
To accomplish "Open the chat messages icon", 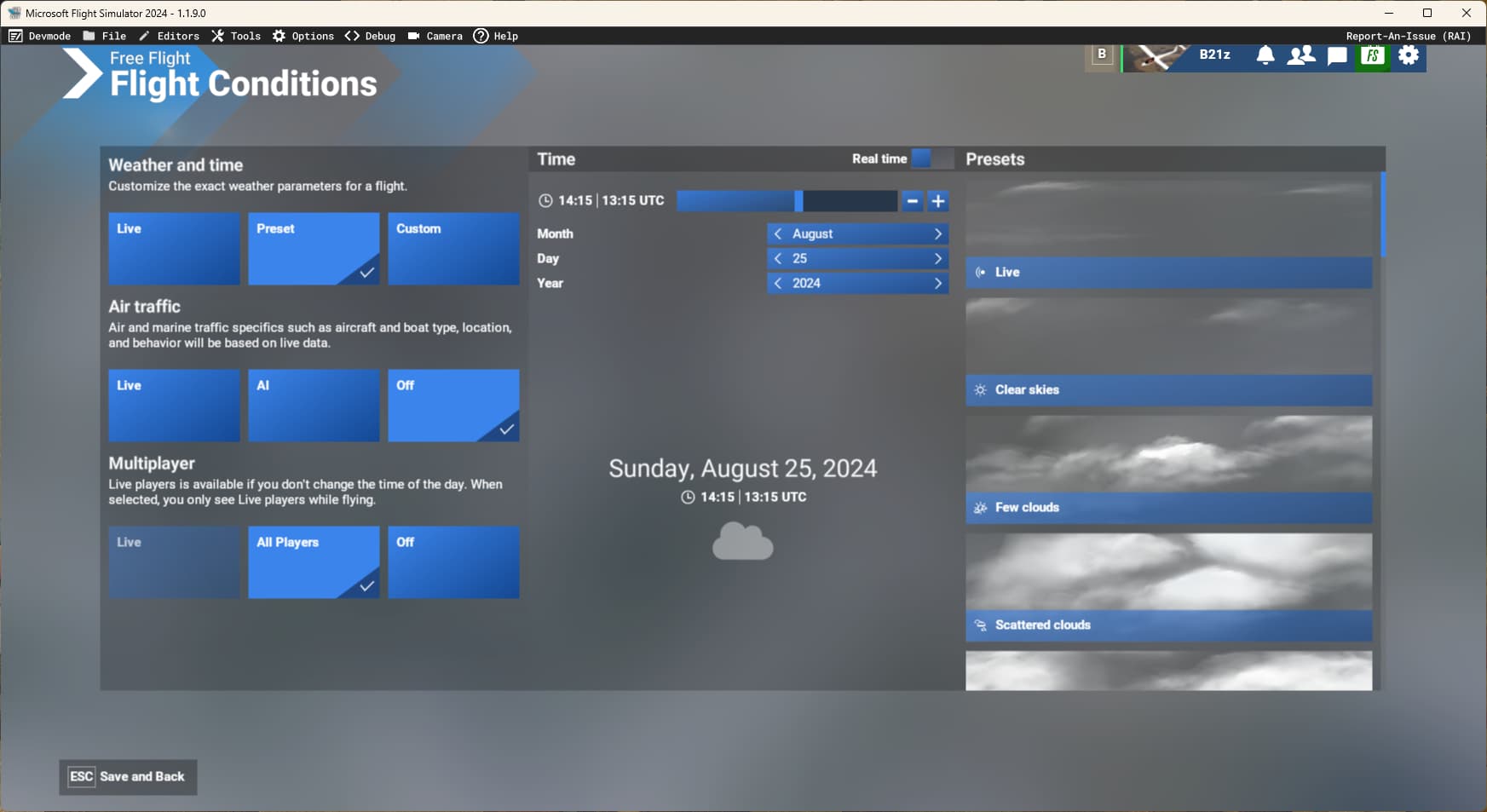I will point(1335,55).
